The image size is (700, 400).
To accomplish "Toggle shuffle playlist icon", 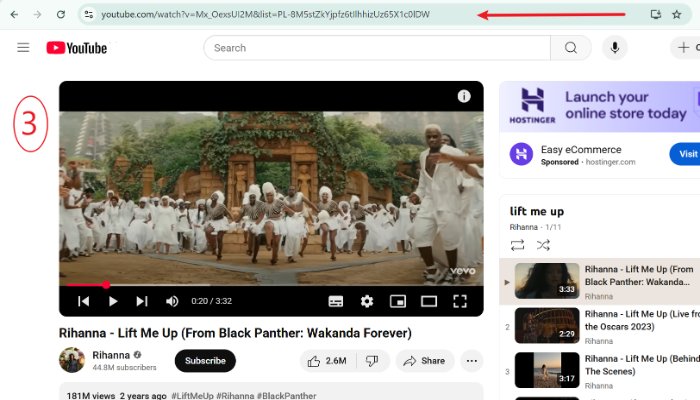I will coord(543,245).
